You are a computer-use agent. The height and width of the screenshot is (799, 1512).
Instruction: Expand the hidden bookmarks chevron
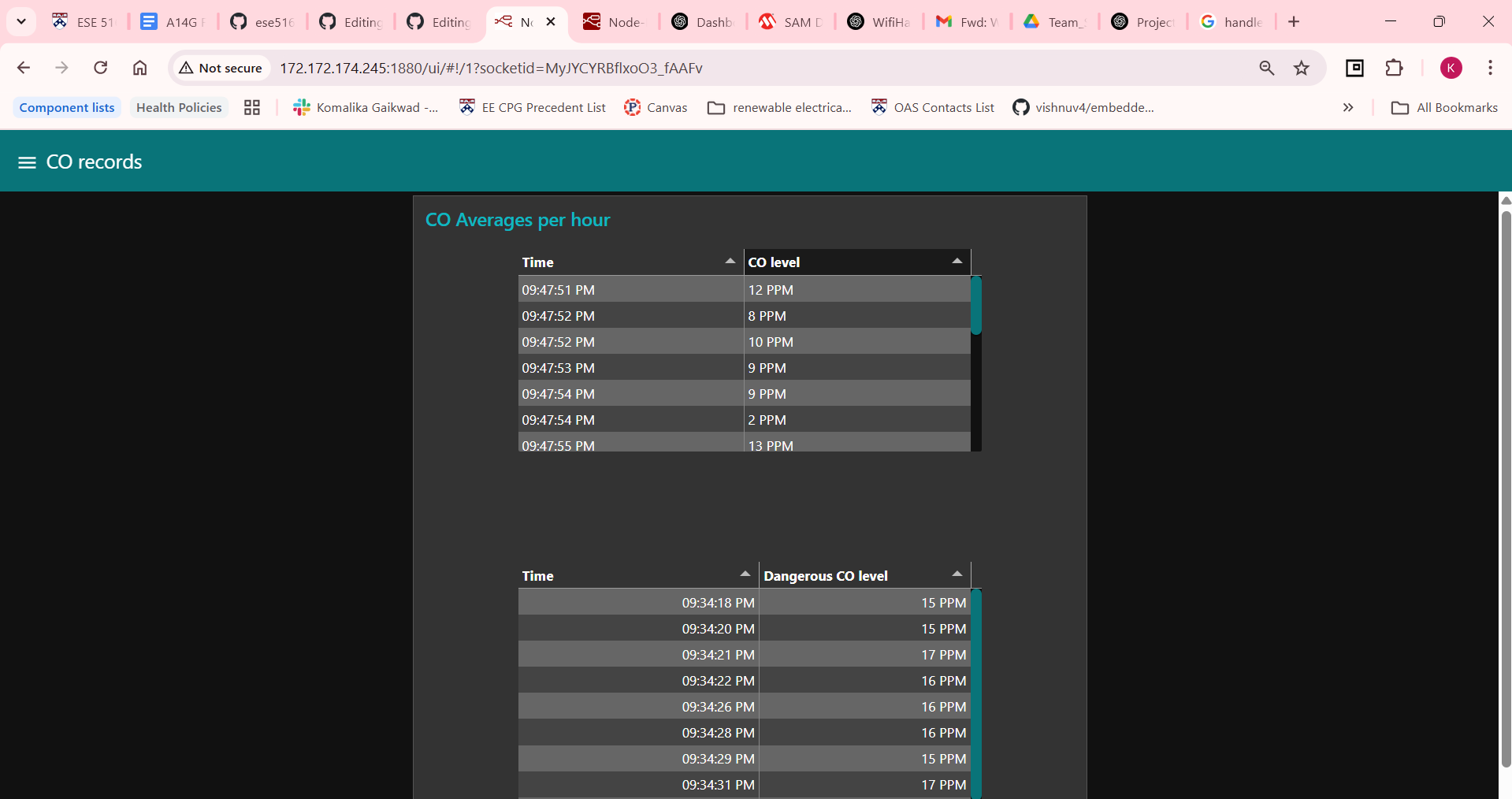tap(1347, 108)
